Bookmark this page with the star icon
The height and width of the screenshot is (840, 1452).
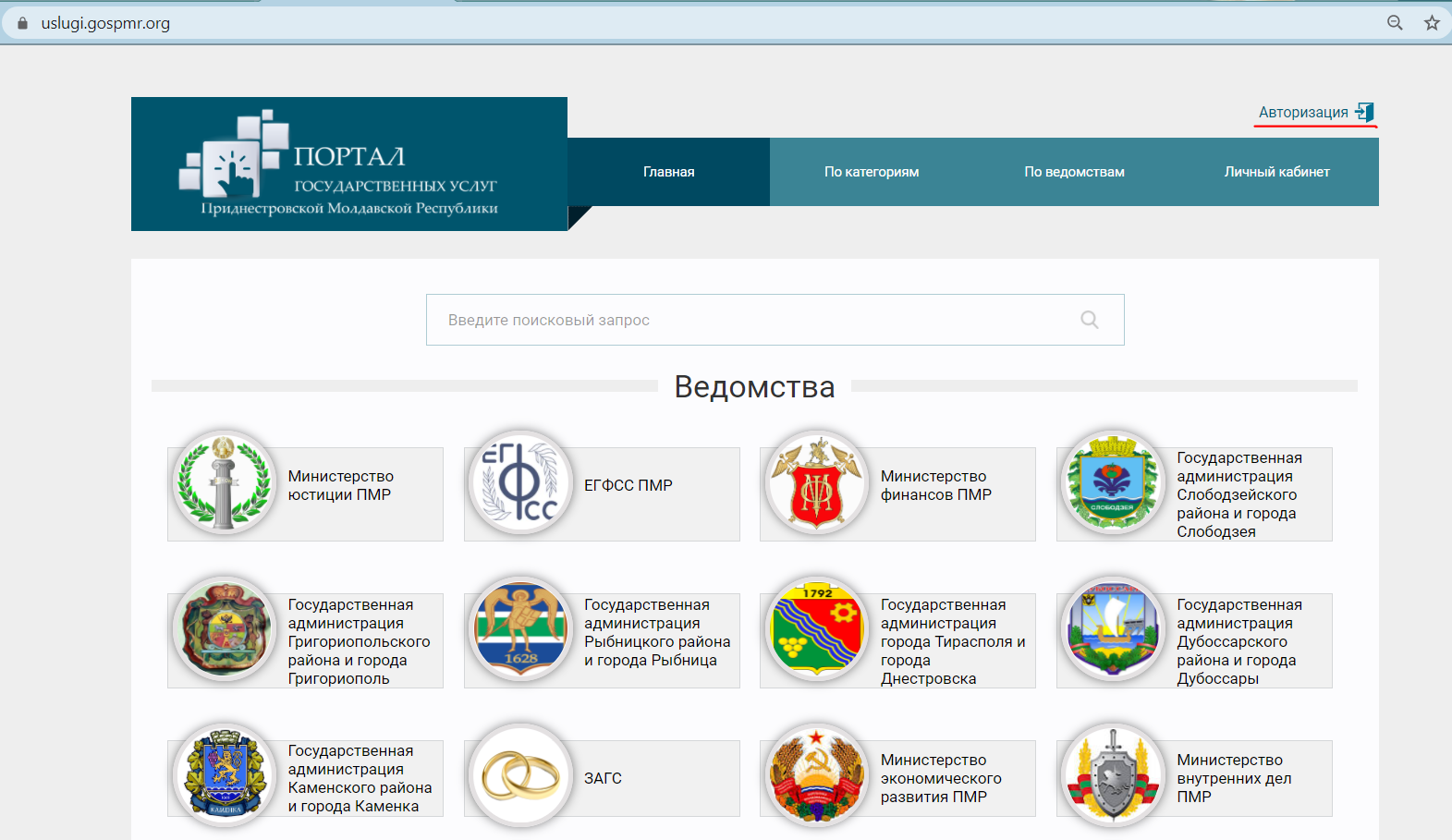1432,23
